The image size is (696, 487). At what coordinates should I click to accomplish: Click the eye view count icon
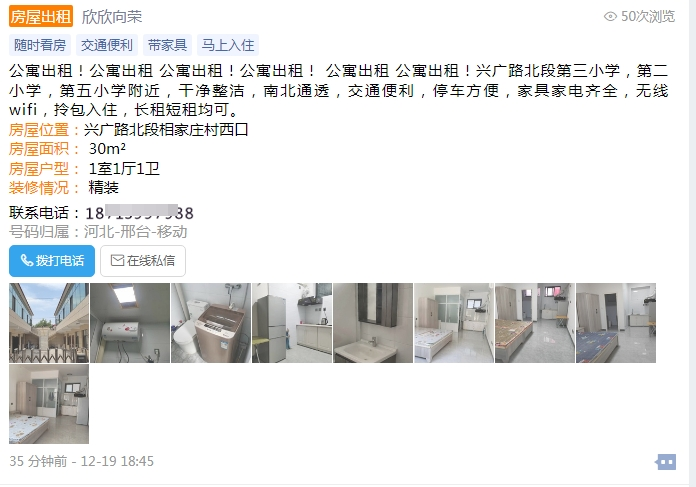click(610, 16)
